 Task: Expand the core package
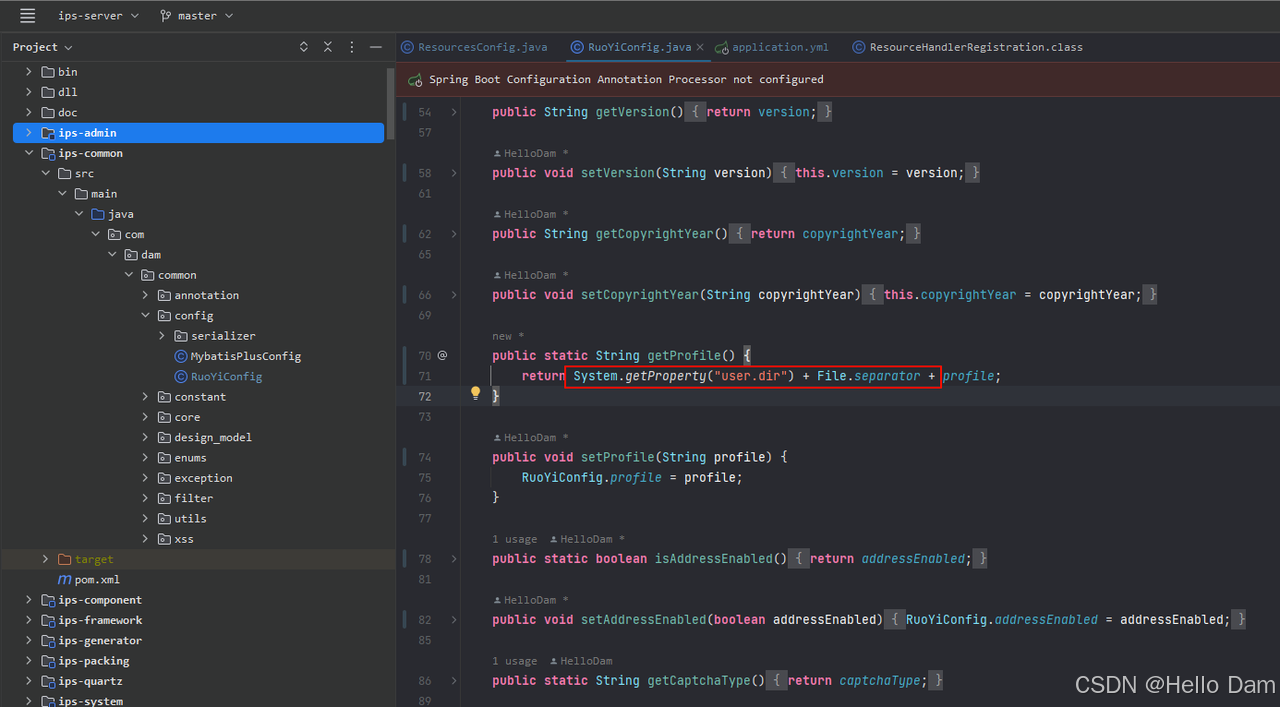click(145, 417)
